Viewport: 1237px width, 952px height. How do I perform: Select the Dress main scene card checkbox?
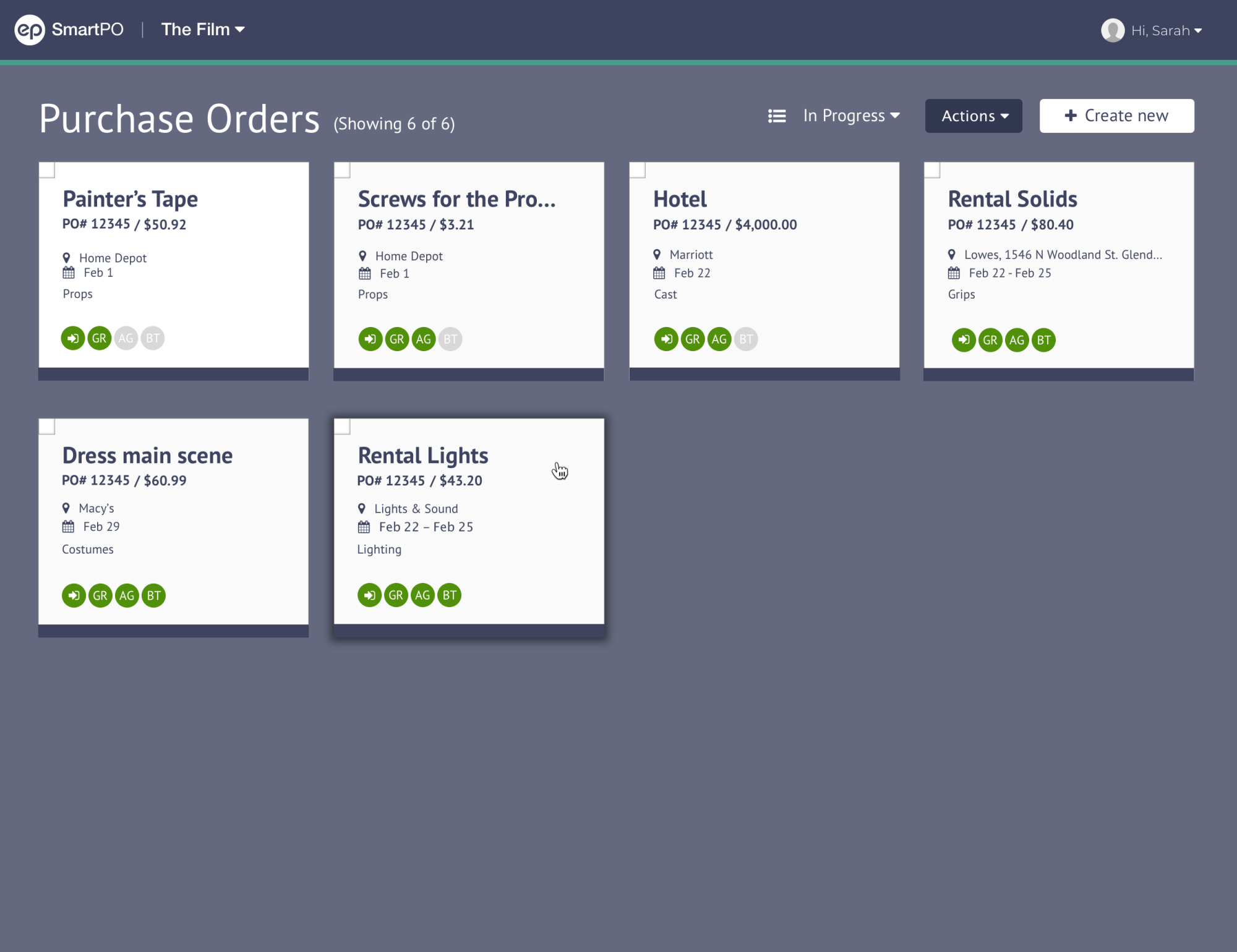point(47,427)
